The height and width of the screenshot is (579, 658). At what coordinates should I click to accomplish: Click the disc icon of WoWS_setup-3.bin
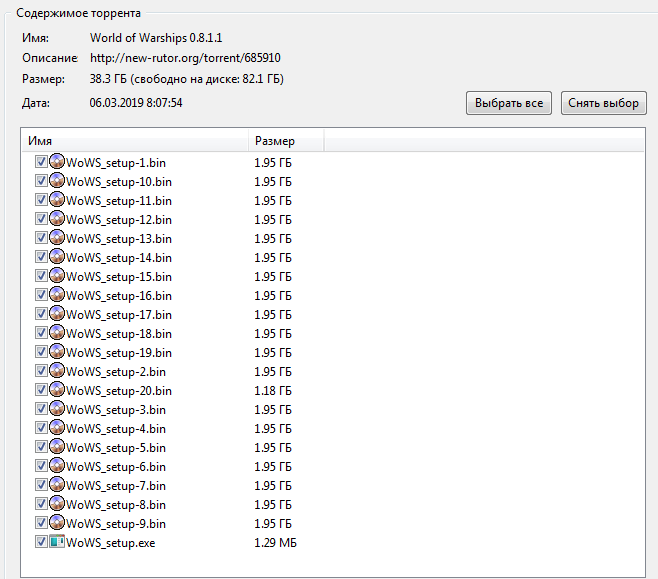(57, 409)
